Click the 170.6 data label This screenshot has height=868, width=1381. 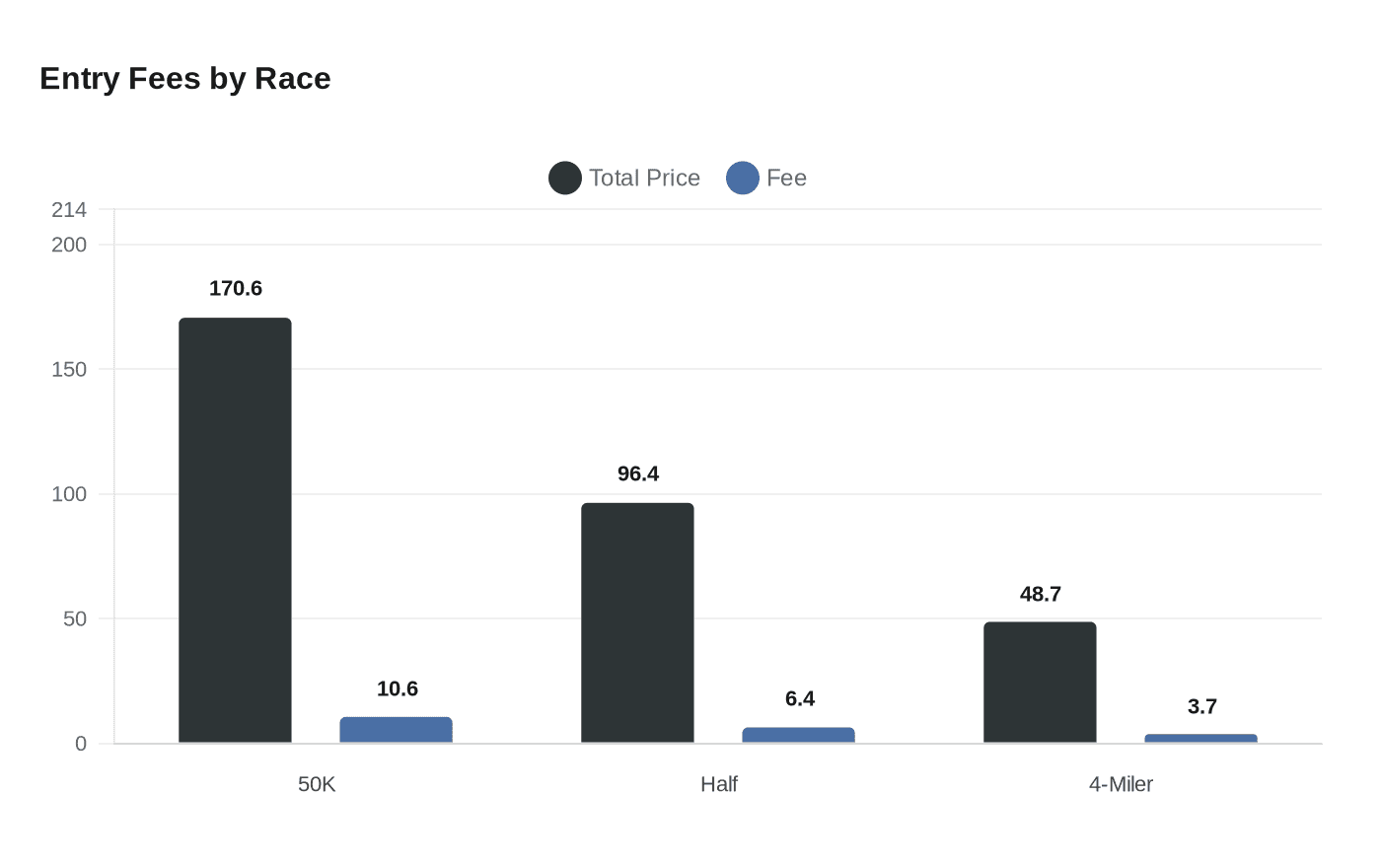(x=236, y=289)
